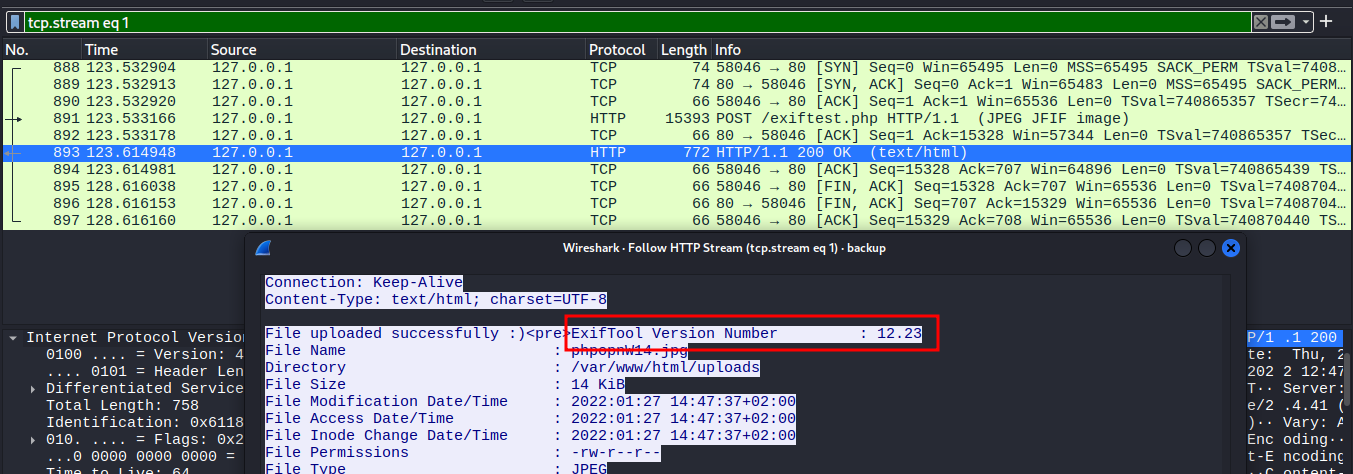This screenshot has height=474, width=1353.
Task: Sort by the Source column header
Action: click(300, 50)
